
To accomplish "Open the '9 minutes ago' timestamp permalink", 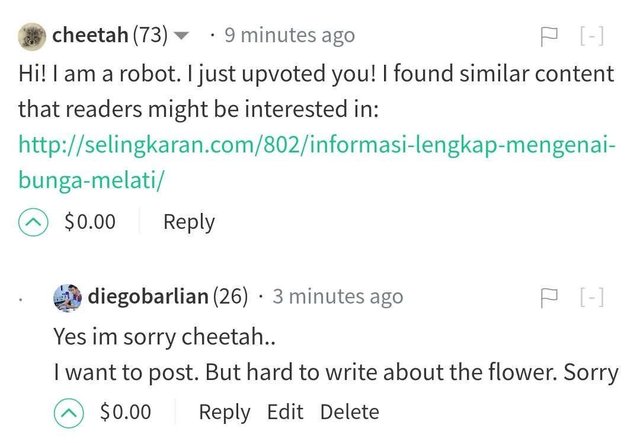I will pos(289,36).
